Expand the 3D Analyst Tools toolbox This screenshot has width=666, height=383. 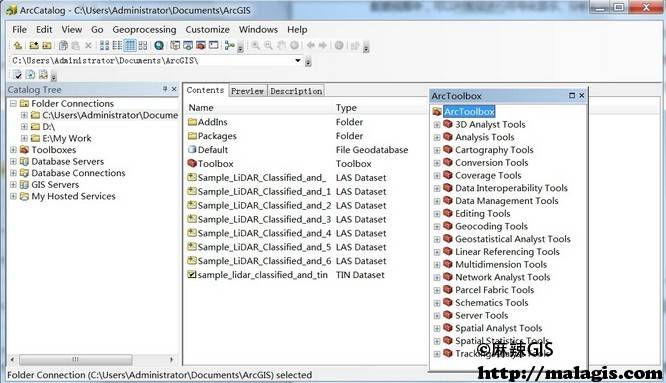pyautogui.click(x=437, y=125)
